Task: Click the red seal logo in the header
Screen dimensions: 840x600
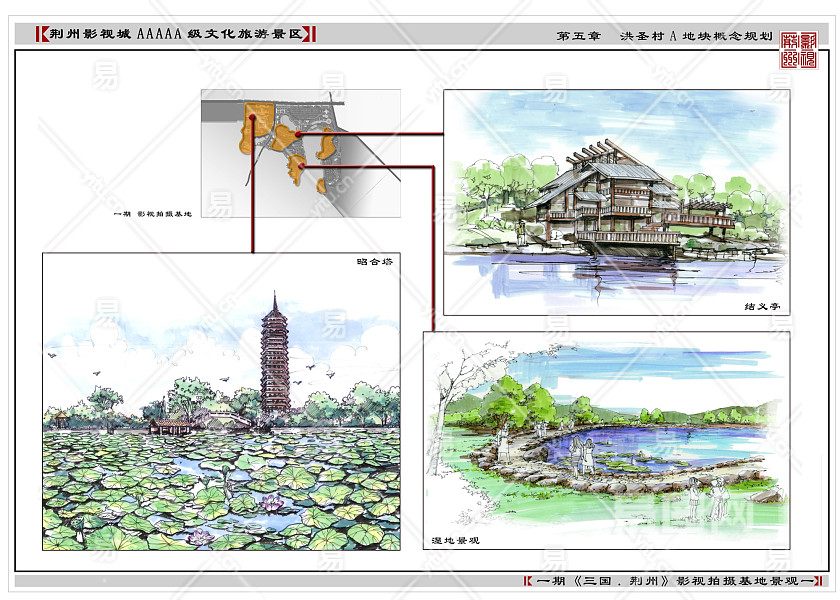Action: click(x=799, y=50)
